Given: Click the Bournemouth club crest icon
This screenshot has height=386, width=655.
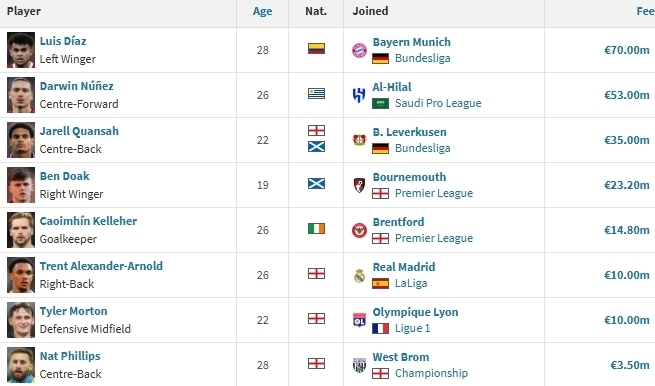Looking at the screenshot, I should tap(359, 185).
